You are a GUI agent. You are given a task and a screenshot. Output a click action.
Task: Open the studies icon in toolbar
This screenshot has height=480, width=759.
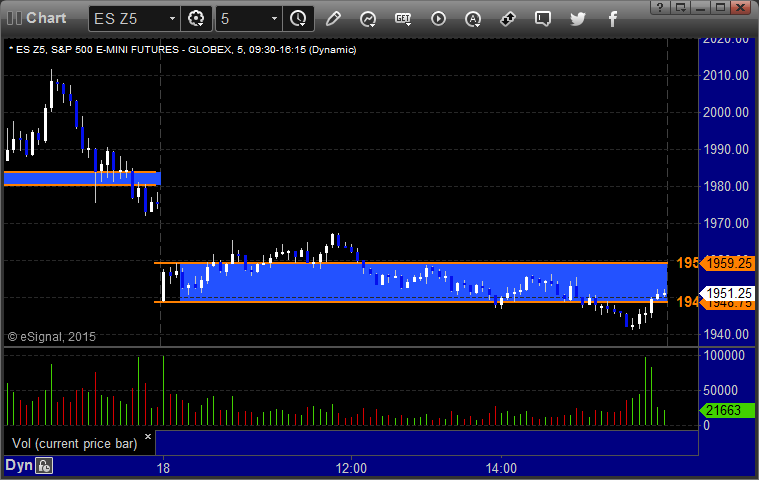(x=368, y=19)
